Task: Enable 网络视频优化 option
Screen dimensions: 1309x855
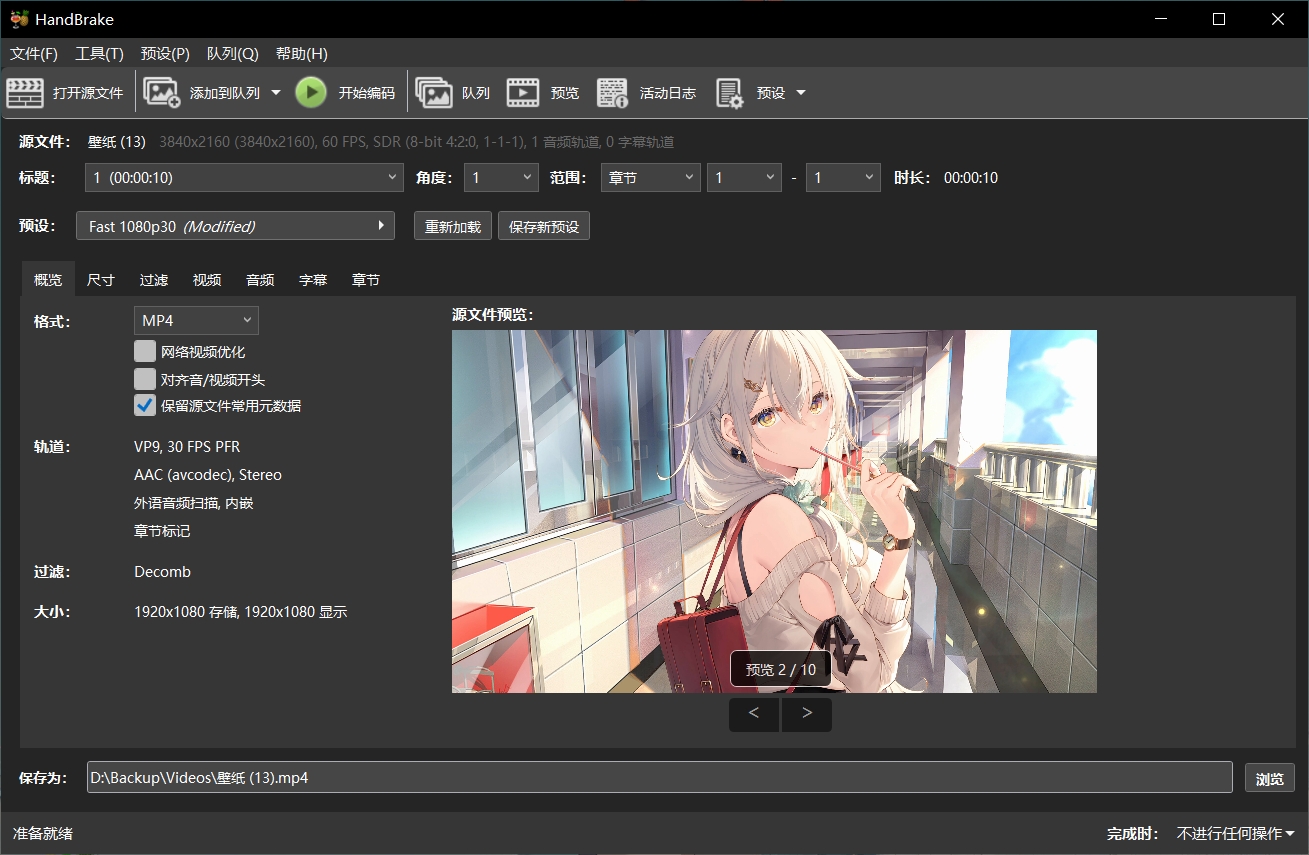Action: [144, 352]
